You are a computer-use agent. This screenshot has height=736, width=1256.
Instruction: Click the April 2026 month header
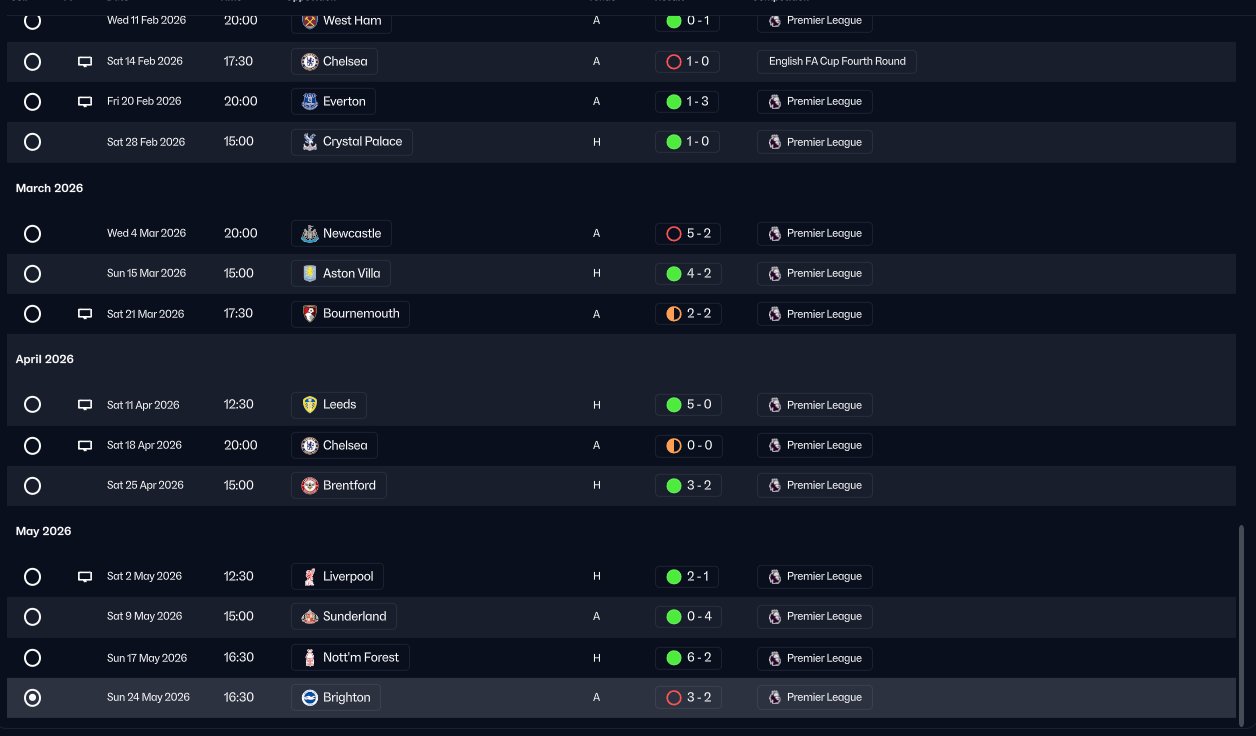45,359
